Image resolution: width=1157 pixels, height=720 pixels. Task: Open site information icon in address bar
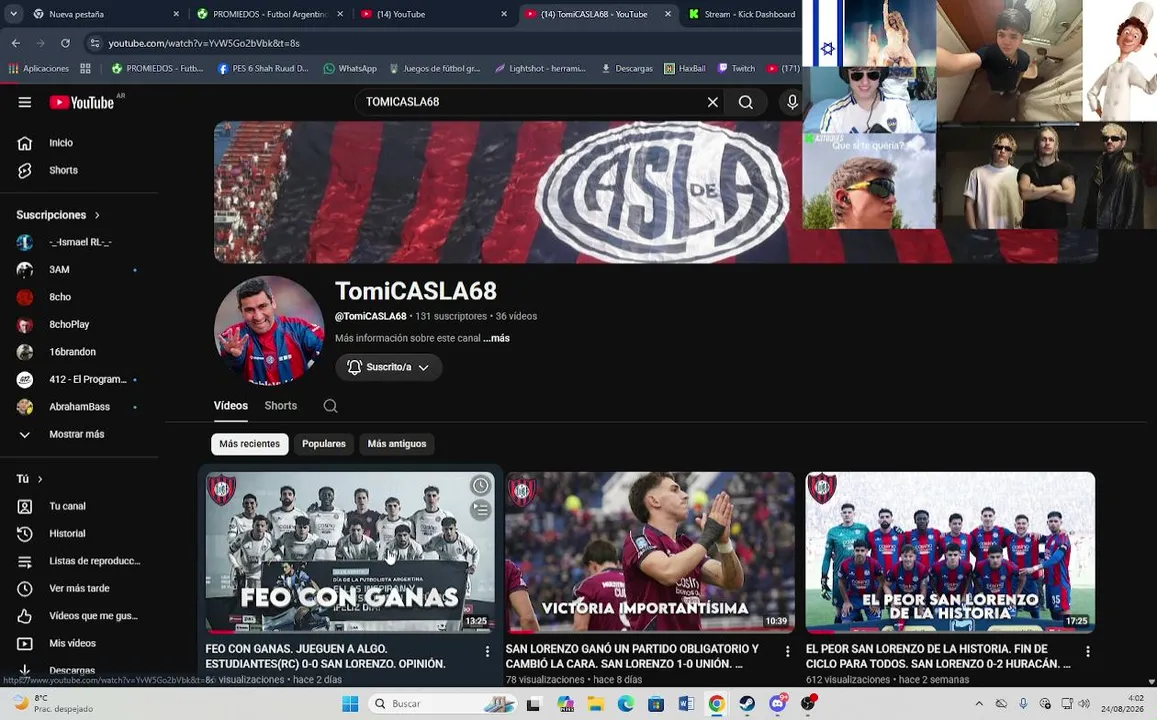click(x=94, y=44)
